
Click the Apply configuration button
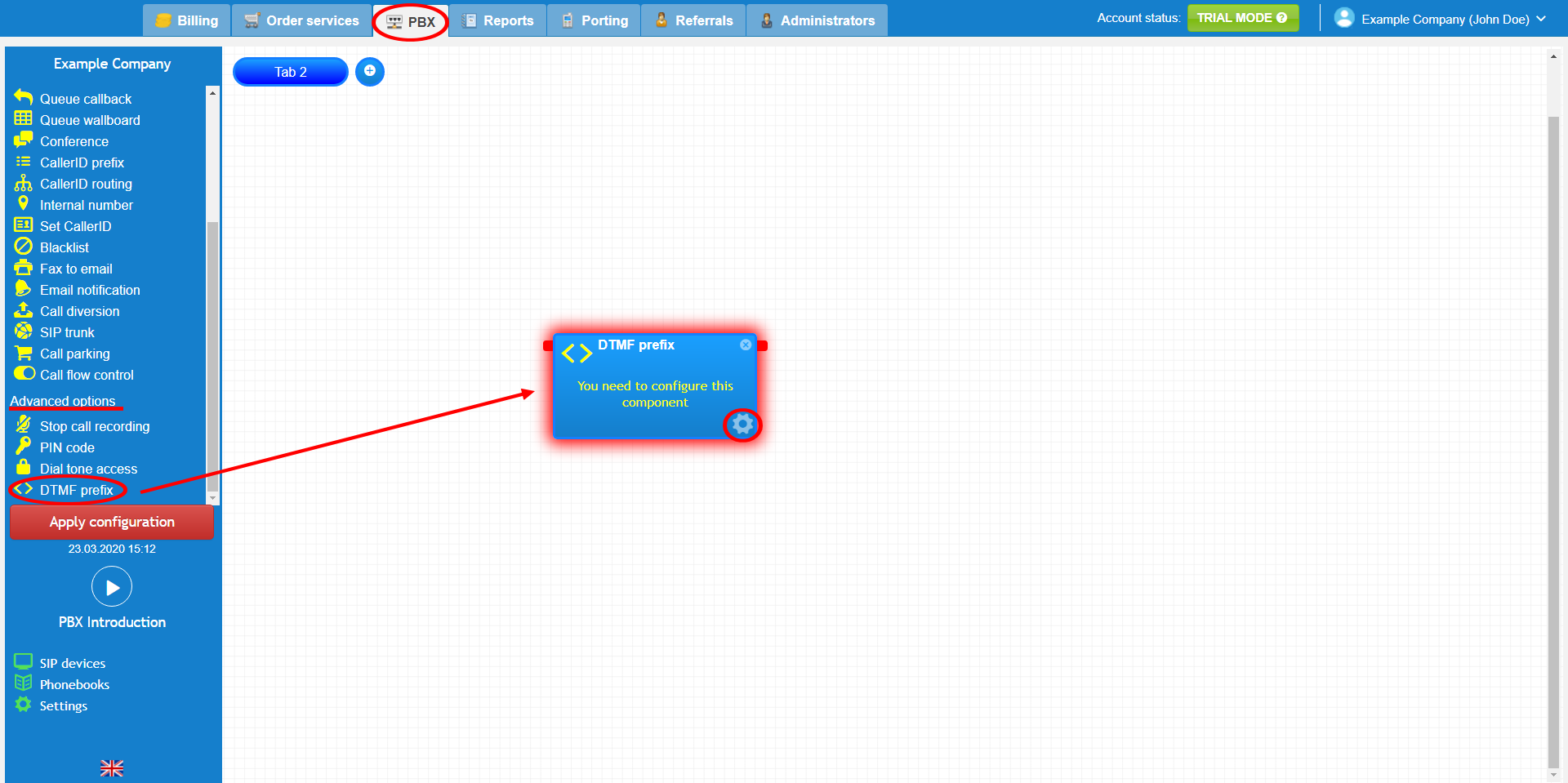[112, 523]
